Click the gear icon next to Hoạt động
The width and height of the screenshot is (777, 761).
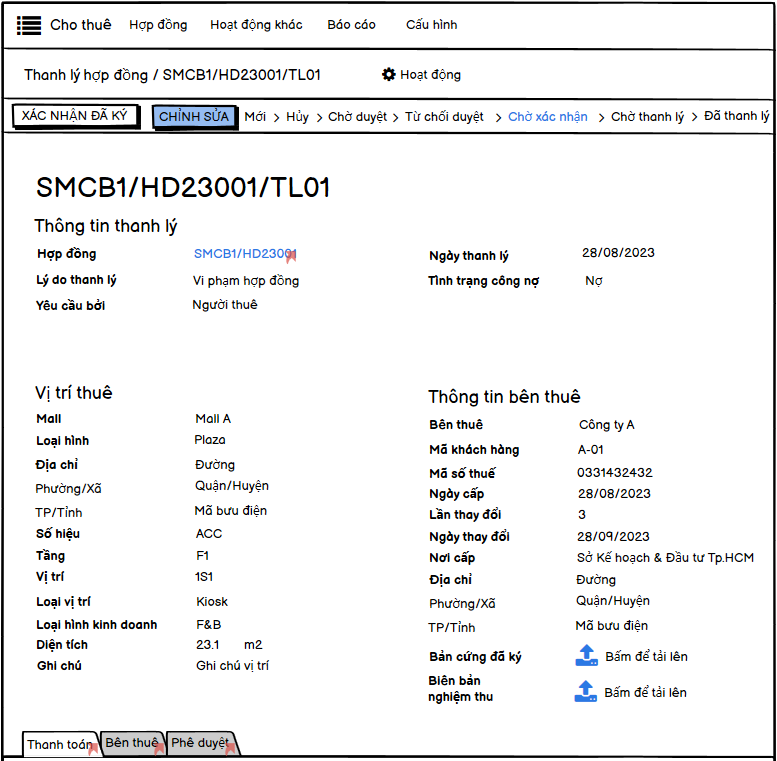[x=388, y=74]
